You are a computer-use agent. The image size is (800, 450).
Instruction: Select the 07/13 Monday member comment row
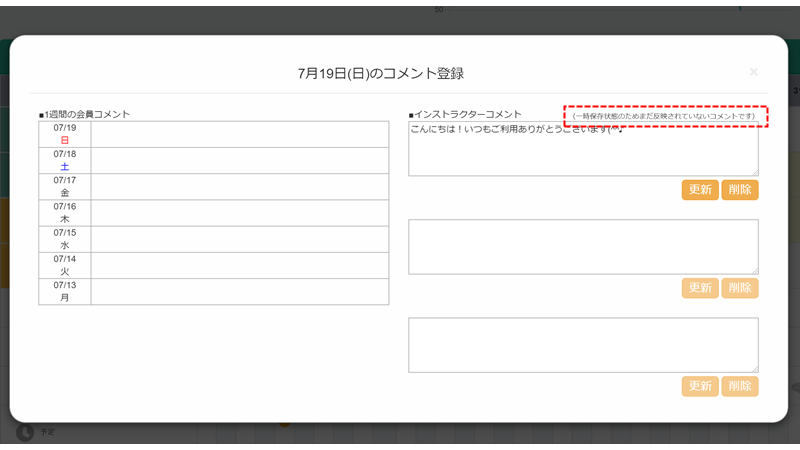[x=239, y=291]
